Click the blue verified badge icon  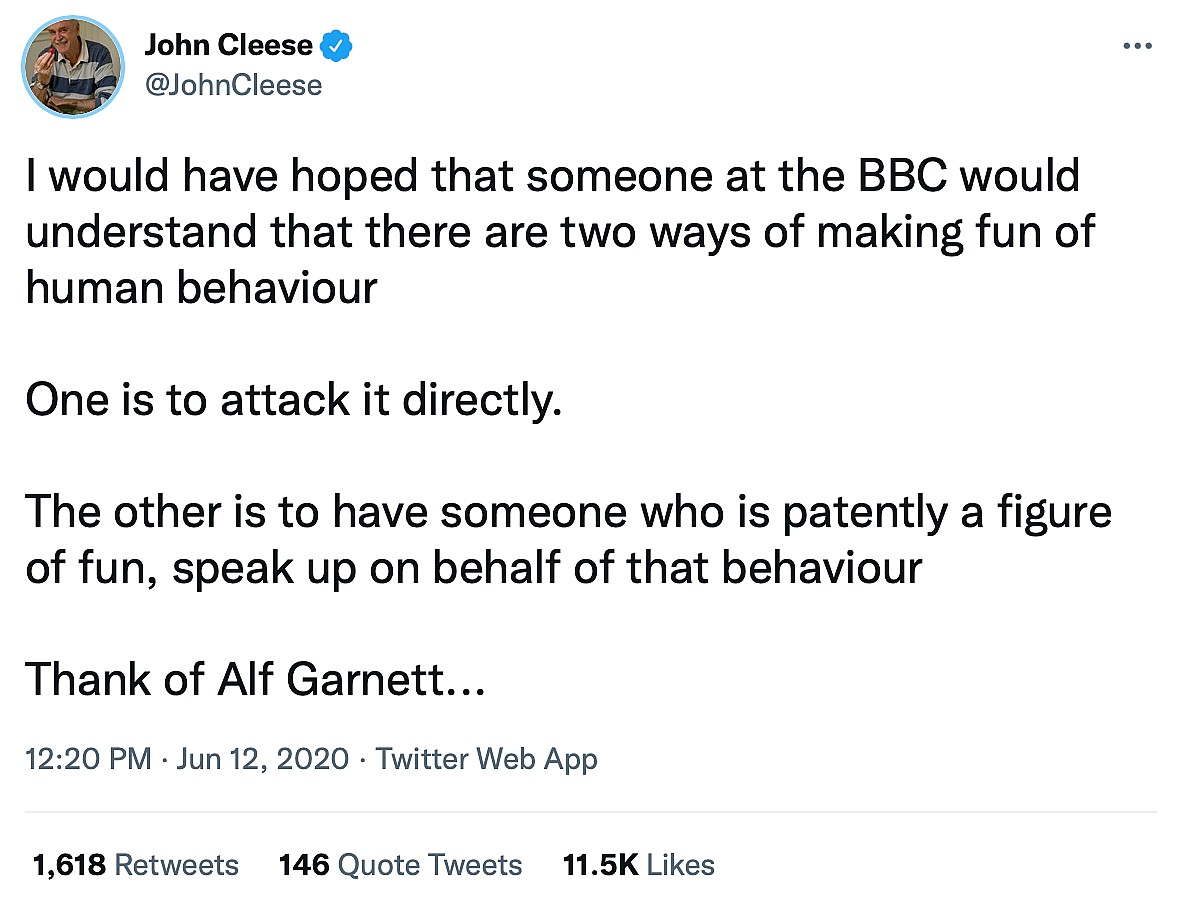[x=335, y=45]
